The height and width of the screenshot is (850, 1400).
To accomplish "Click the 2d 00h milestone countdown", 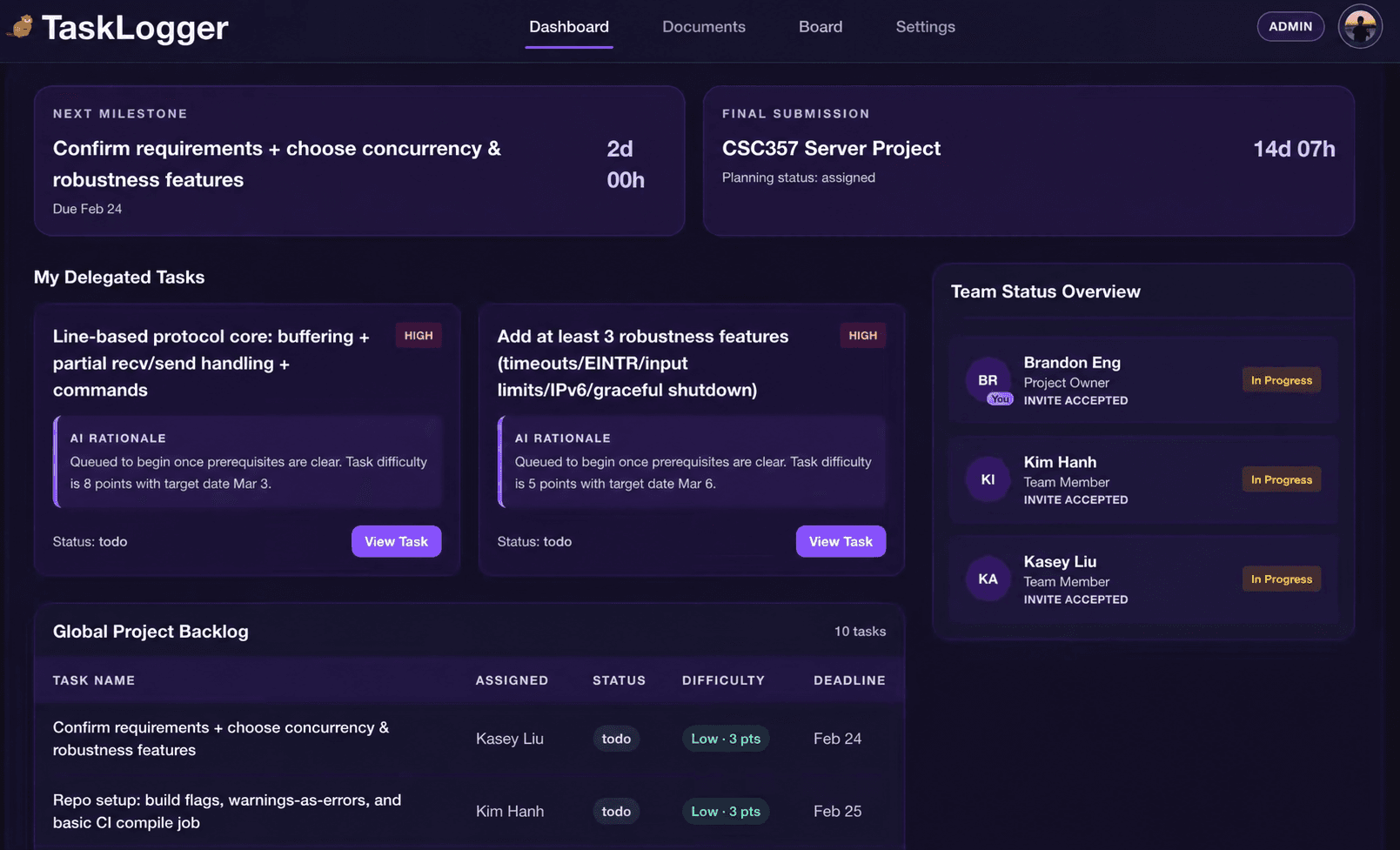I will point(626,164).
